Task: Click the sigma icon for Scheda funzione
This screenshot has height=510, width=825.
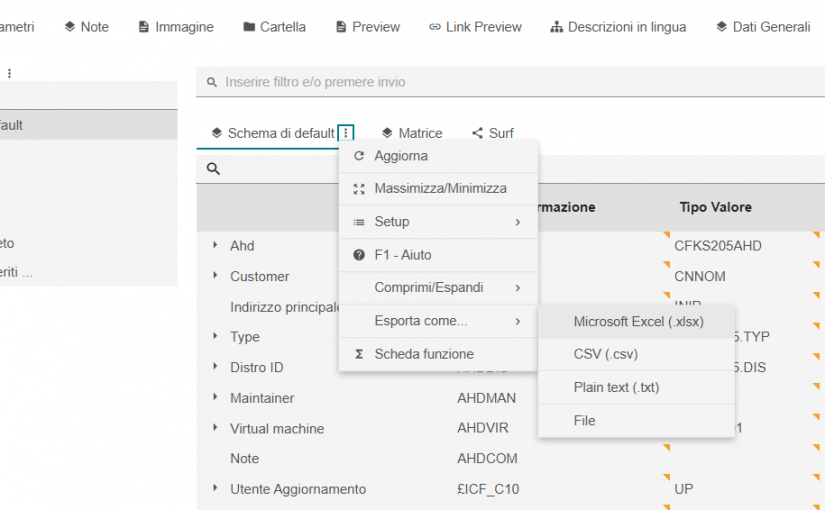Action: (359, 354)
